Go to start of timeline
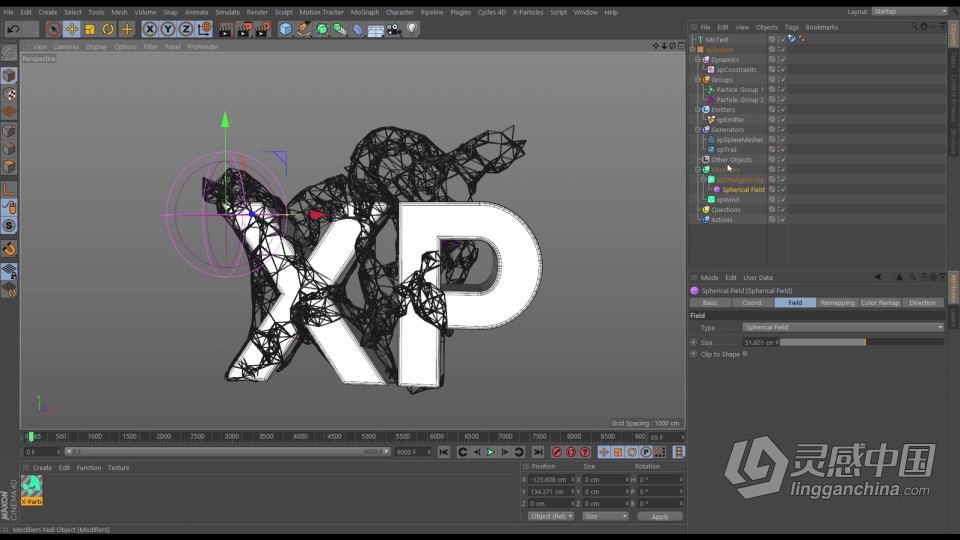This screenshot has width=960, height=540. [x=444, y=452]
